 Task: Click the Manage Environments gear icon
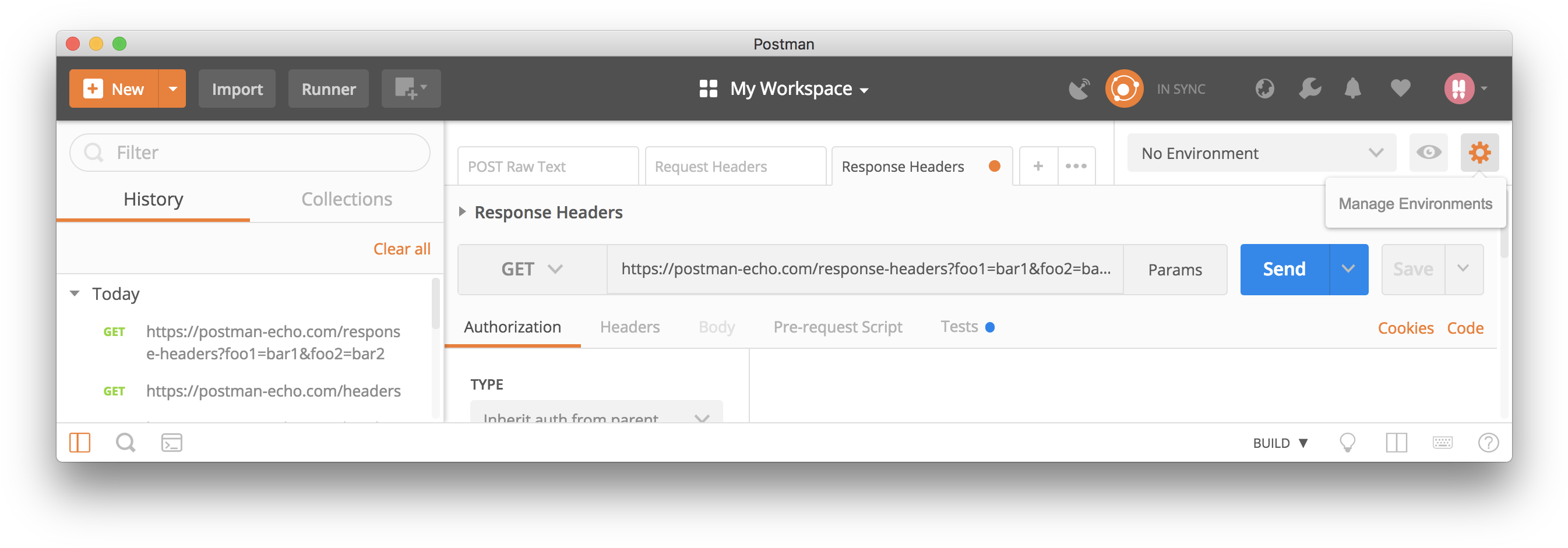[x=1479, y=153]
